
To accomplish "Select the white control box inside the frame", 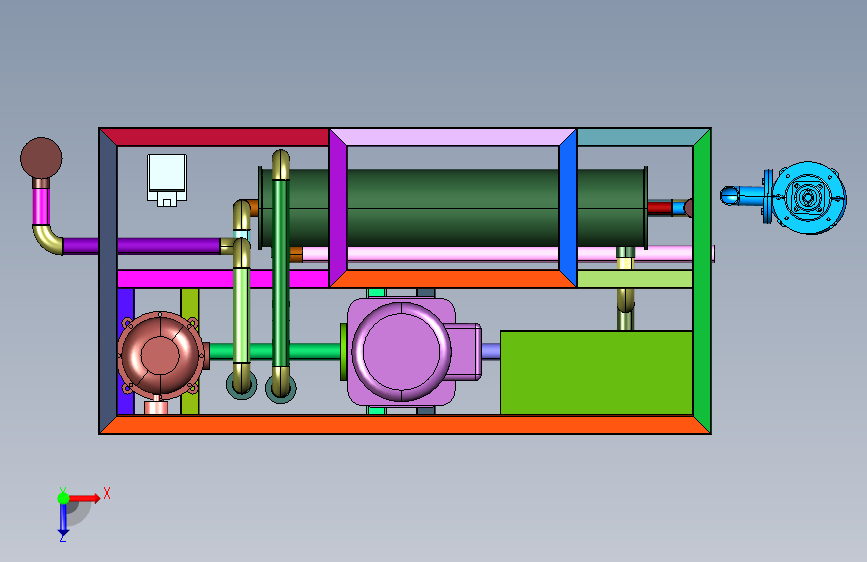I will pos(166,180).
